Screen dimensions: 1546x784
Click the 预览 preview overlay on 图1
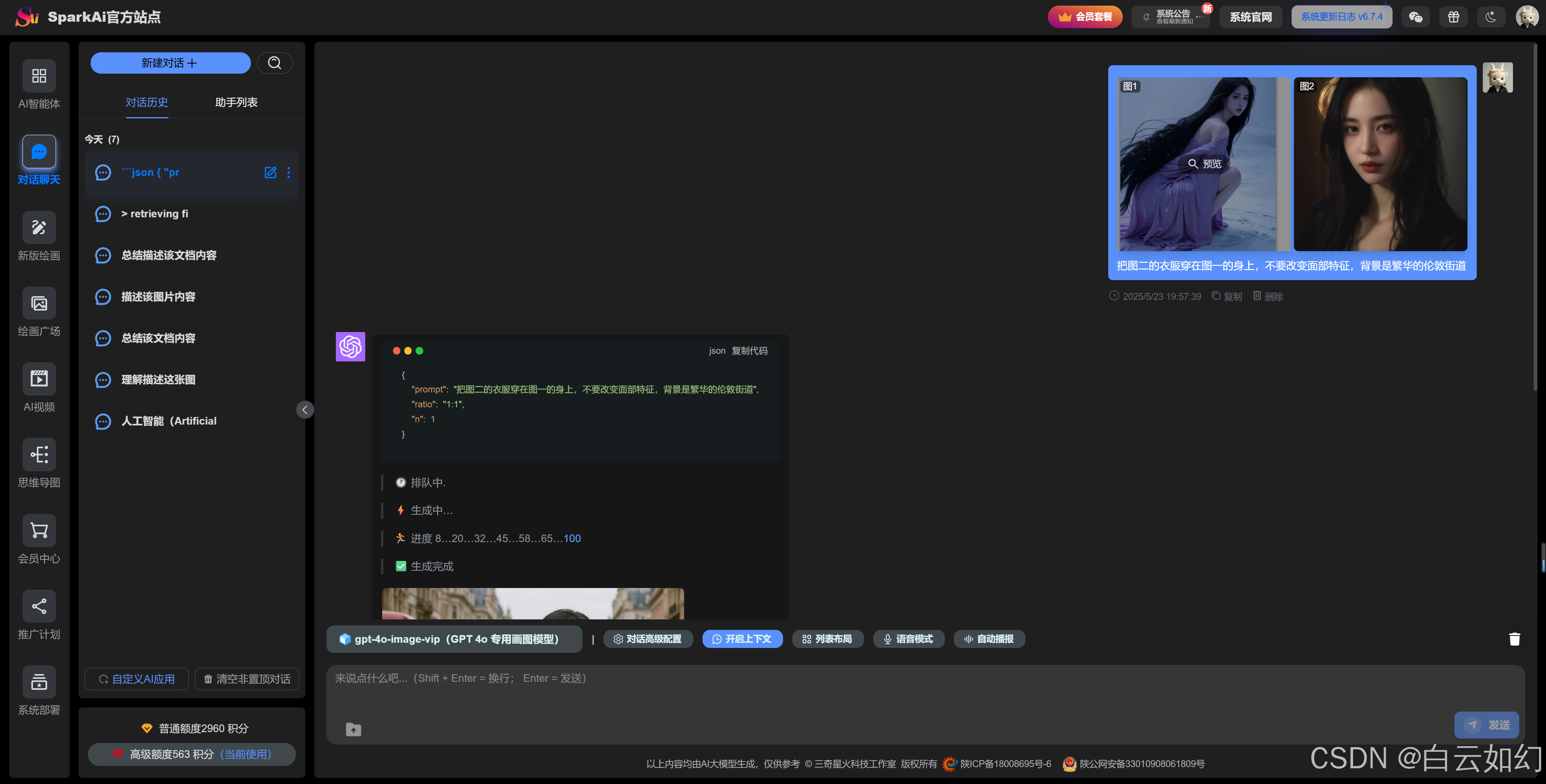click(1205, 164)
